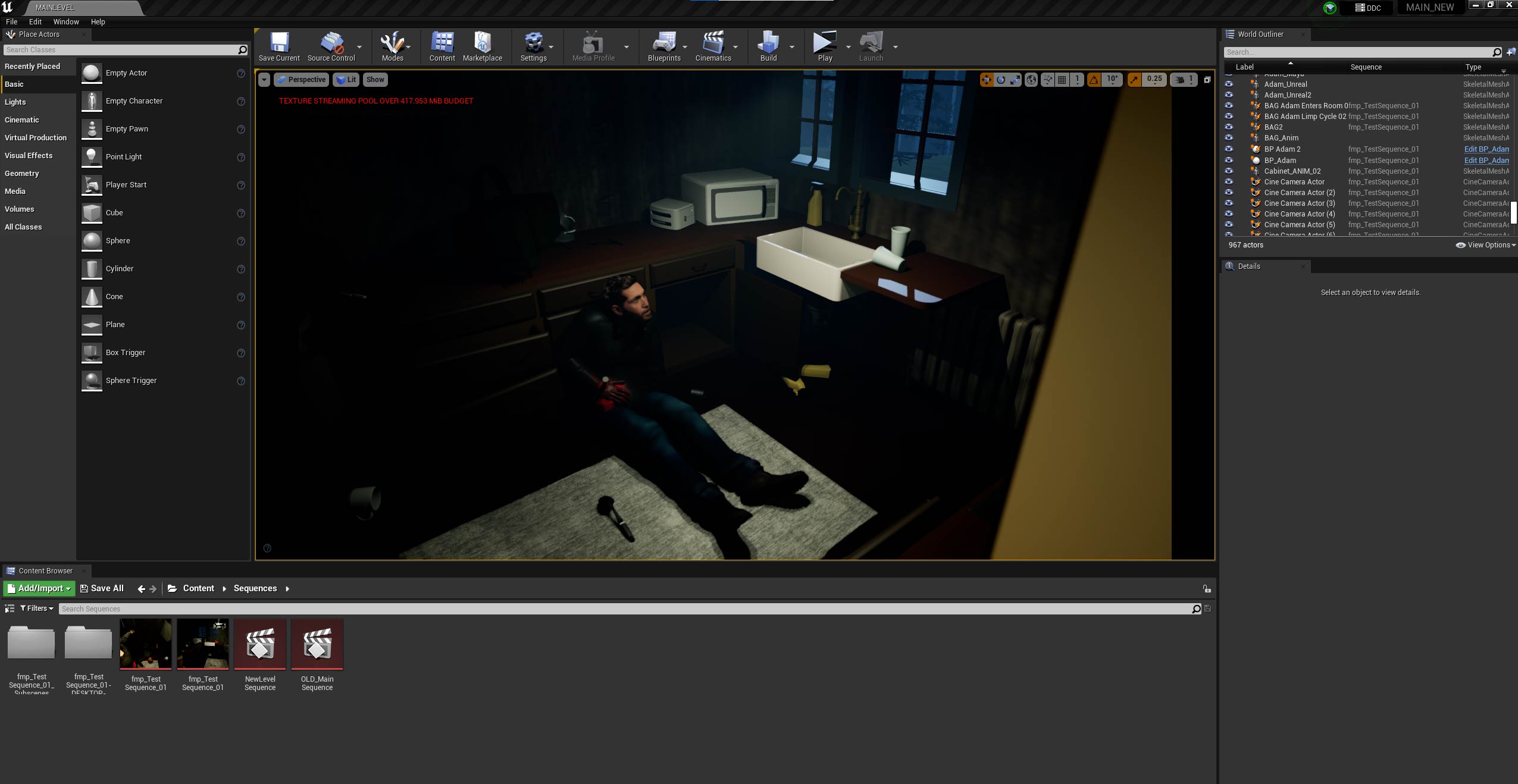Click Edit BP_Adam link for BP Adam 2

(x=1486, y=149)
